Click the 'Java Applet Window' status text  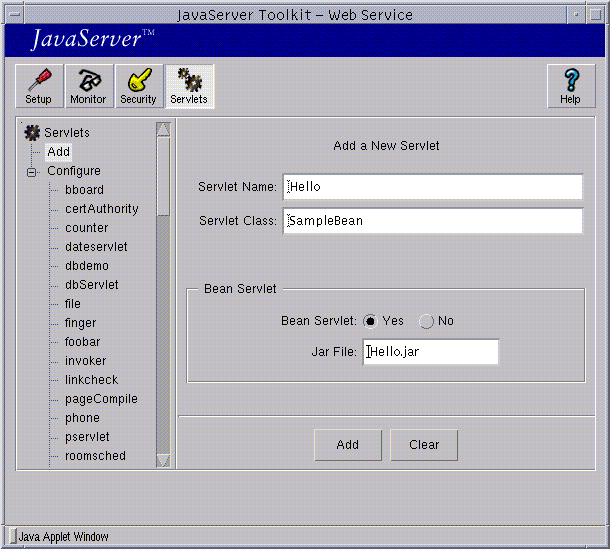tap(63, 537)
